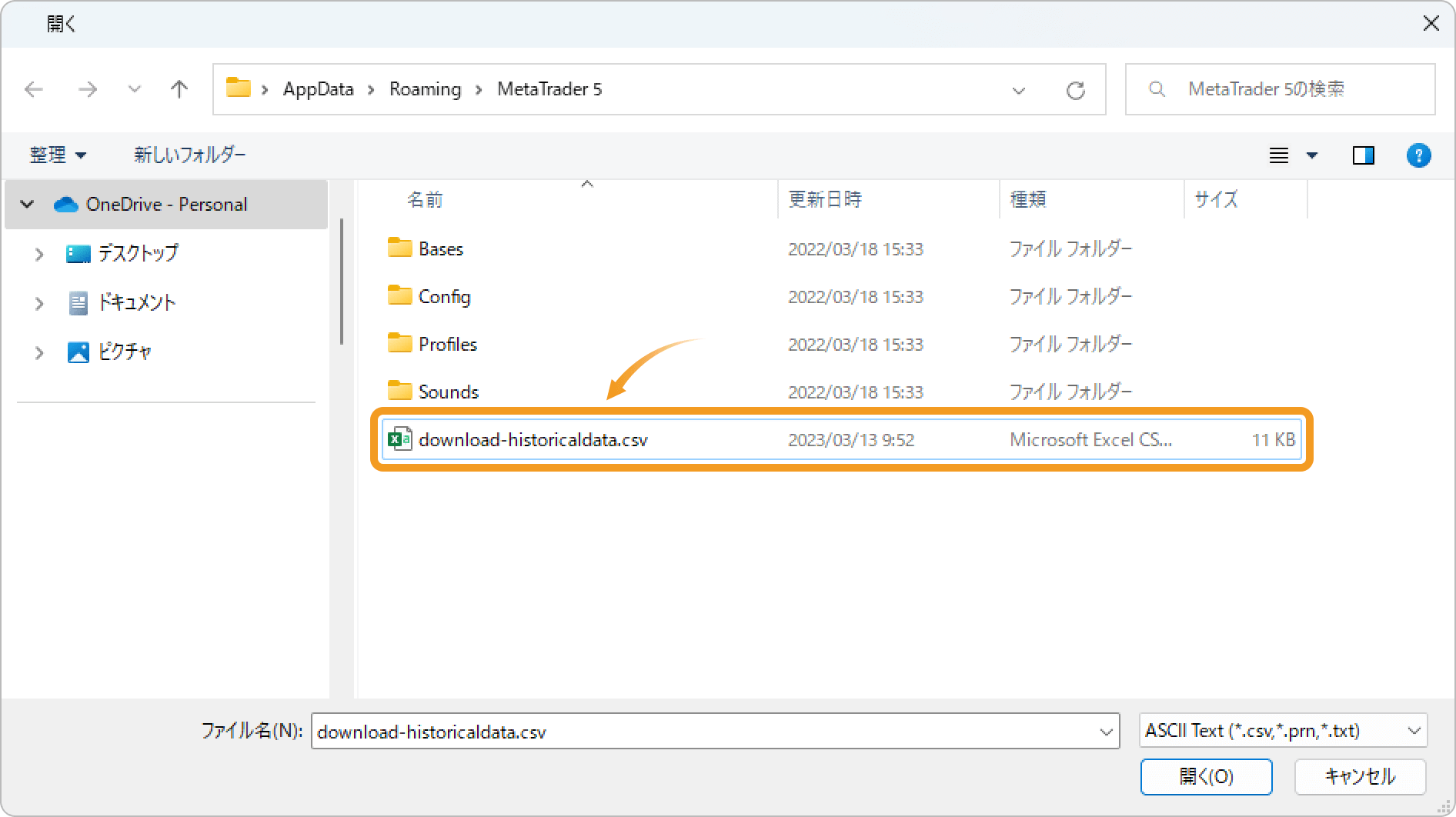Click the MetaTrader 5 search field
The width and height of the screenshot is (1456, 817).
tap(1281, 89)
